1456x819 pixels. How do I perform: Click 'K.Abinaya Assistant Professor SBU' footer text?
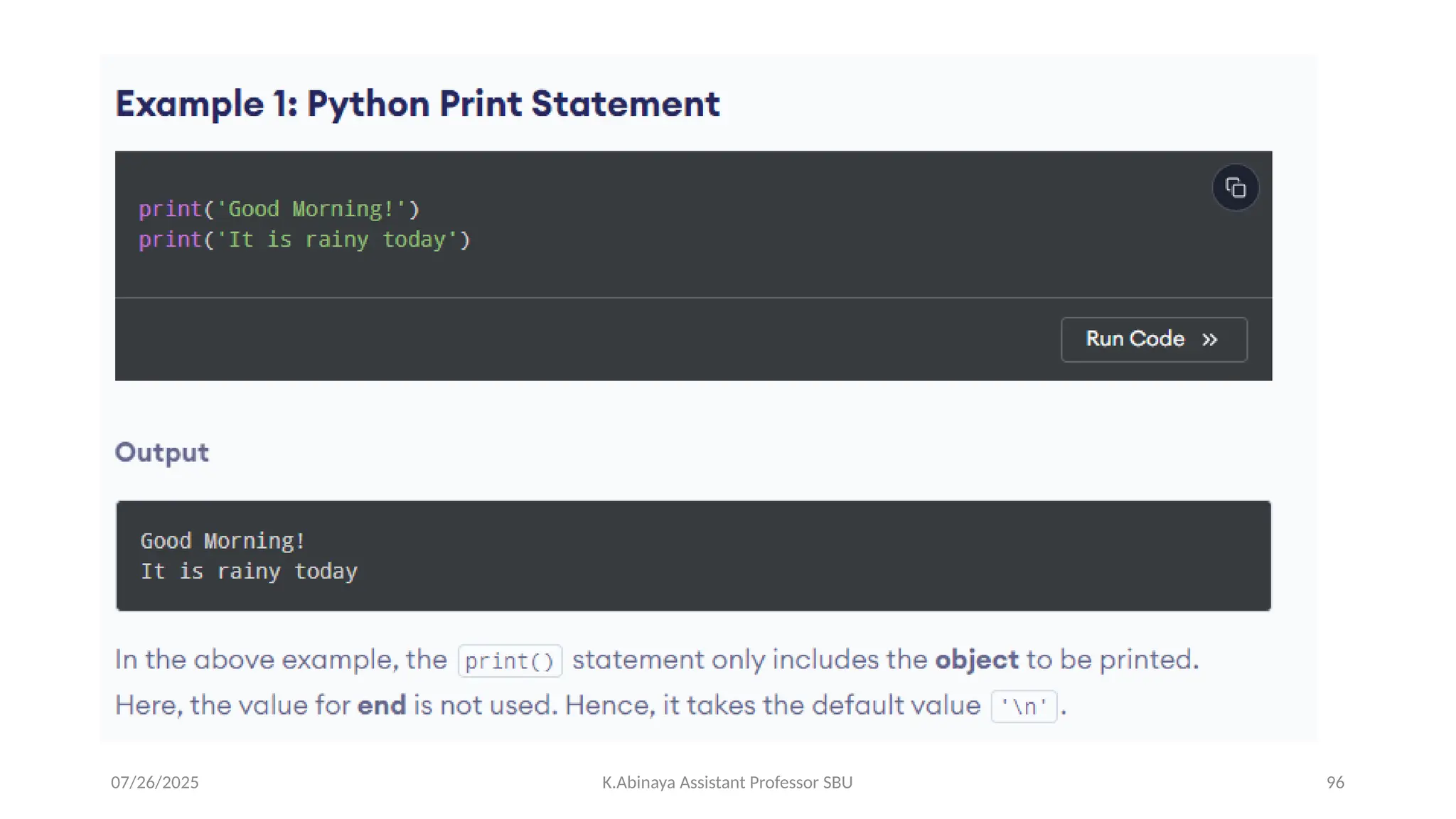(x=727, y=783)
